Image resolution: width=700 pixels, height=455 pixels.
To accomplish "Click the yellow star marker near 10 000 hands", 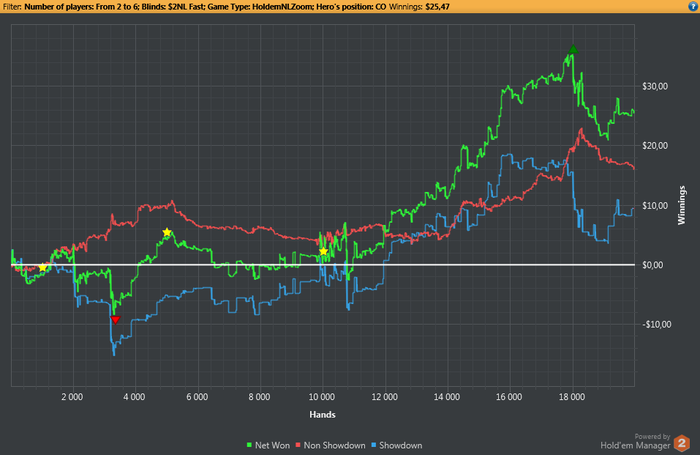I will point(324,251).
